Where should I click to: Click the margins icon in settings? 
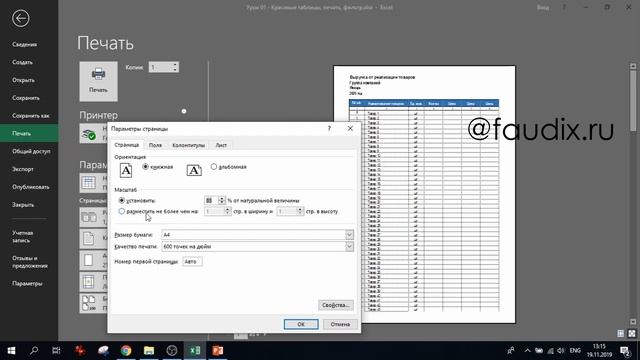(89, 282)
